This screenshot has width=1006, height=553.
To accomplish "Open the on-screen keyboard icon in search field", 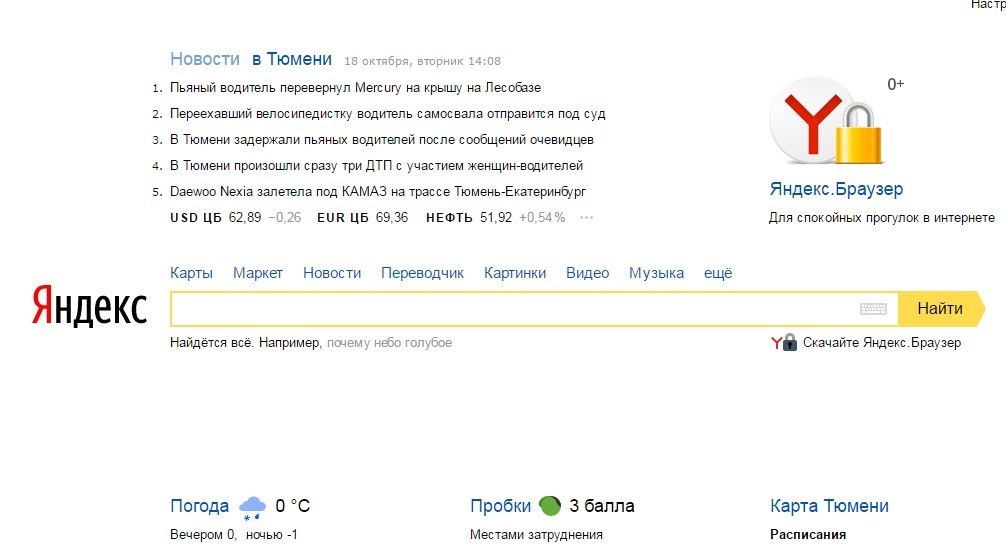I will click(873, 309).
